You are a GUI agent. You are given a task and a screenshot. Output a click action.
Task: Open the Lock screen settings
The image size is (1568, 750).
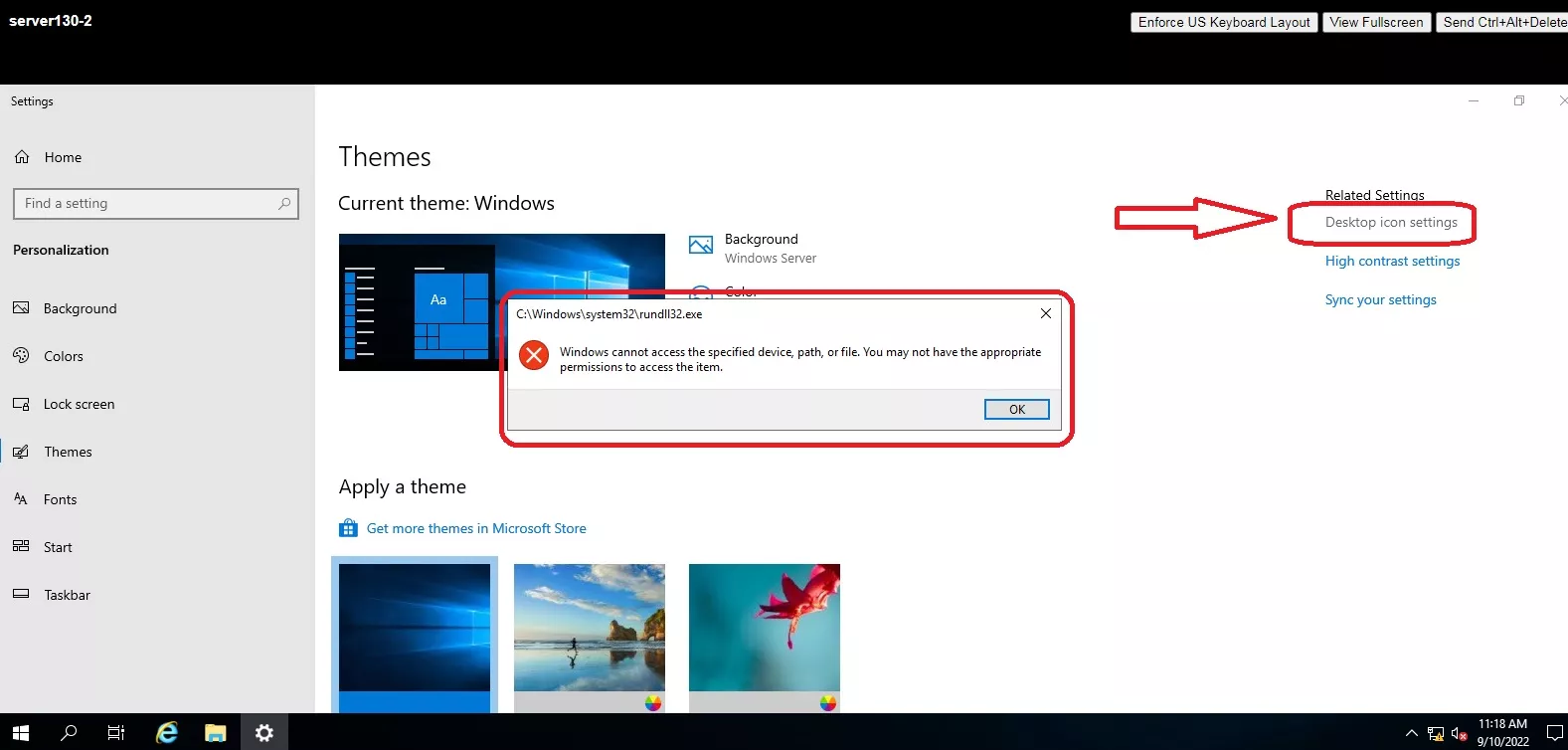coord(79,404)
